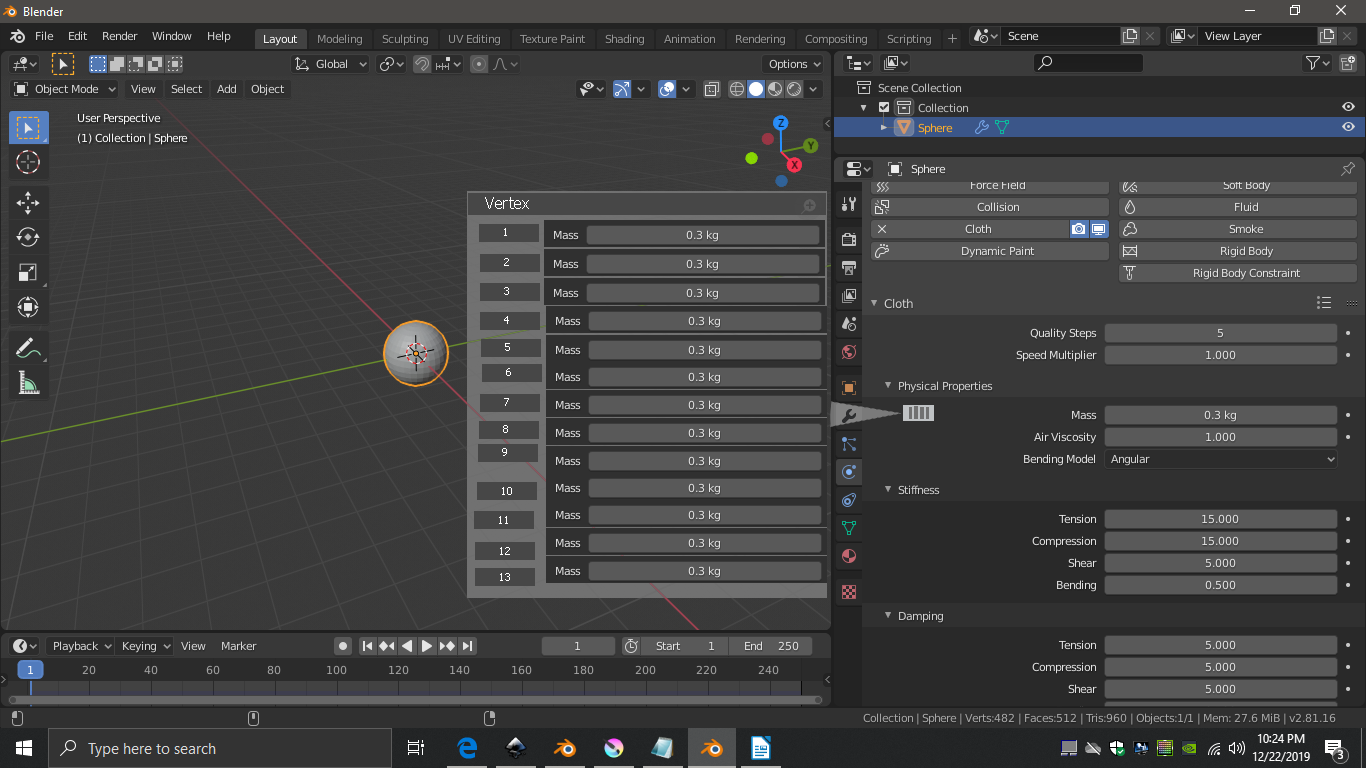The width and height of the screenshot is (1366, 768).
Task: Open the File menu
Action: [44, 36]
